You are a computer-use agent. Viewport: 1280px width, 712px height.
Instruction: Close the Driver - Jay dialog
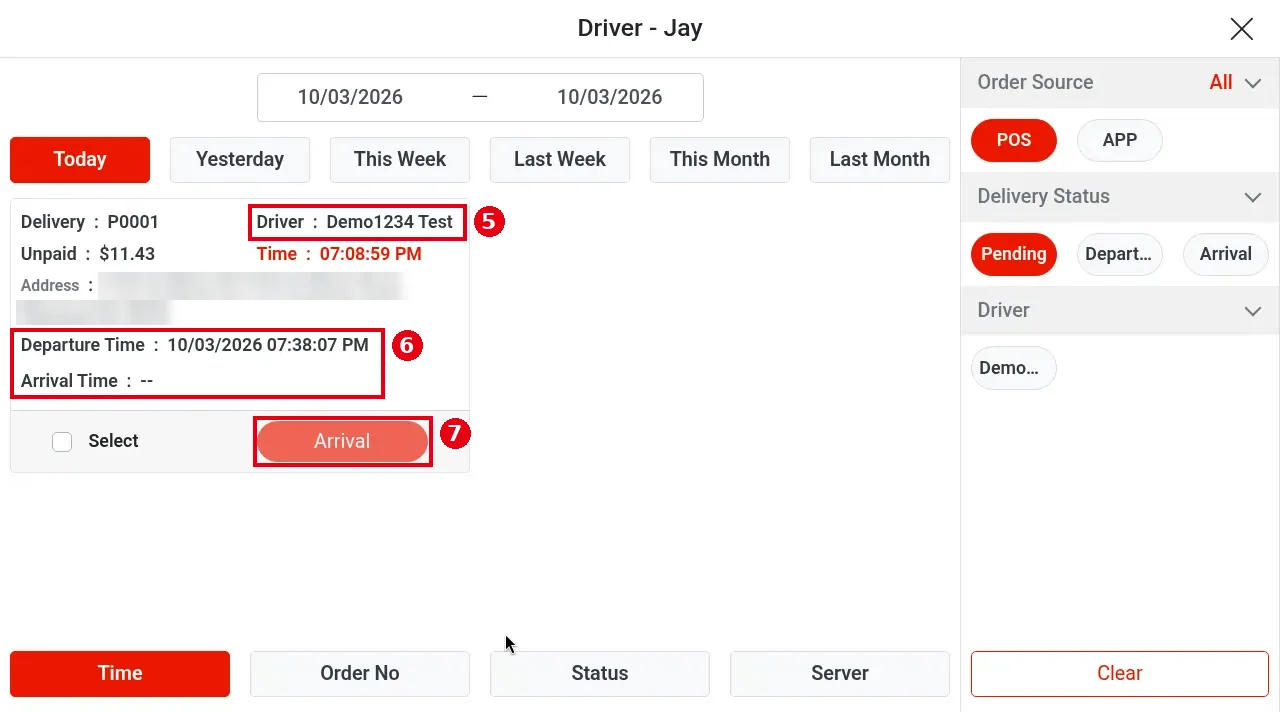click(x=1241, y=29)
